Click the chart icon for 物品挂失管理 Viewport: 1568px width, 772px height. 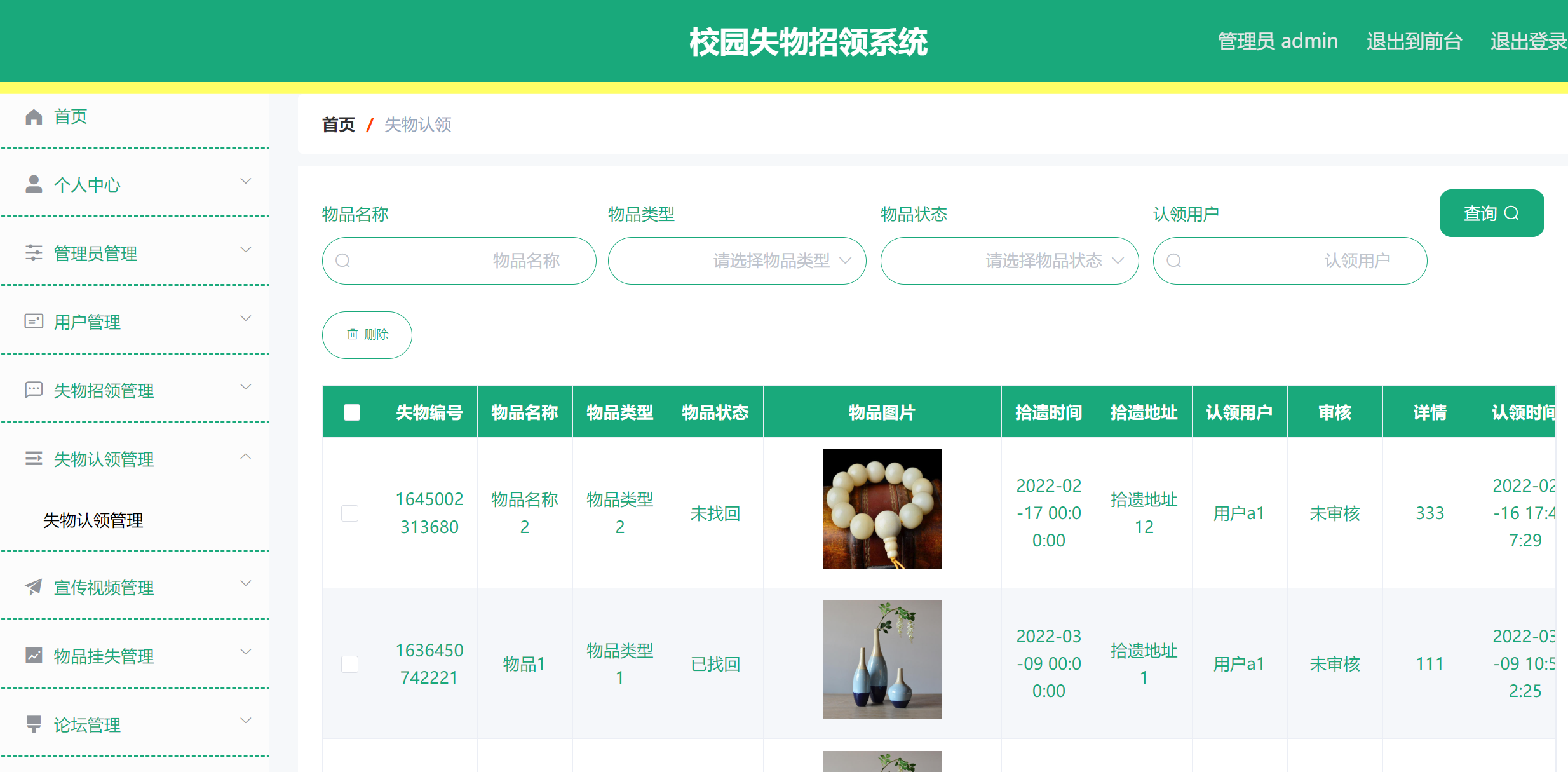click(x=33, y=655)
